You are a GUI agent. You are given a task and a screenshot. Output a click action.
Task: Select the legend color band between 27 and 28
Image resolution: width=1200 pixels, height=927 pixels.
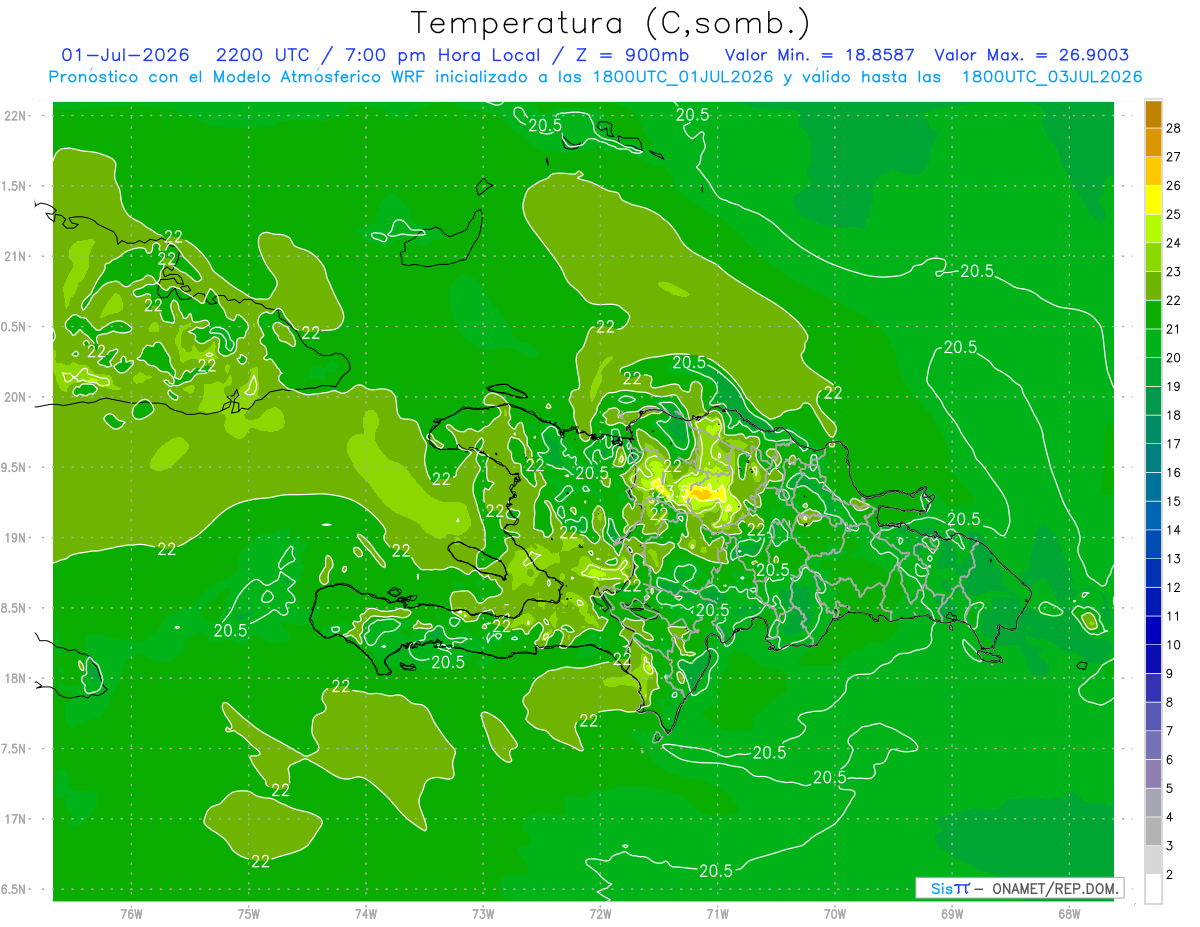(x=1153, y=142)
